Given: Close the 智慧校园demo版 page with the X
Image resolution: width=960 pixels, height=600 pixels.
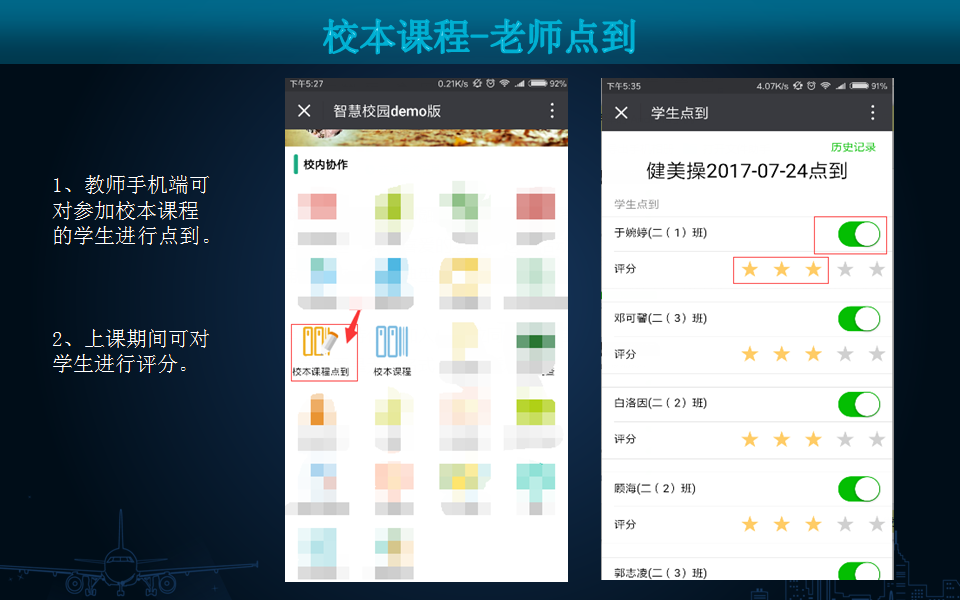Looking at the screenshot, I should [x=304, y=111].
